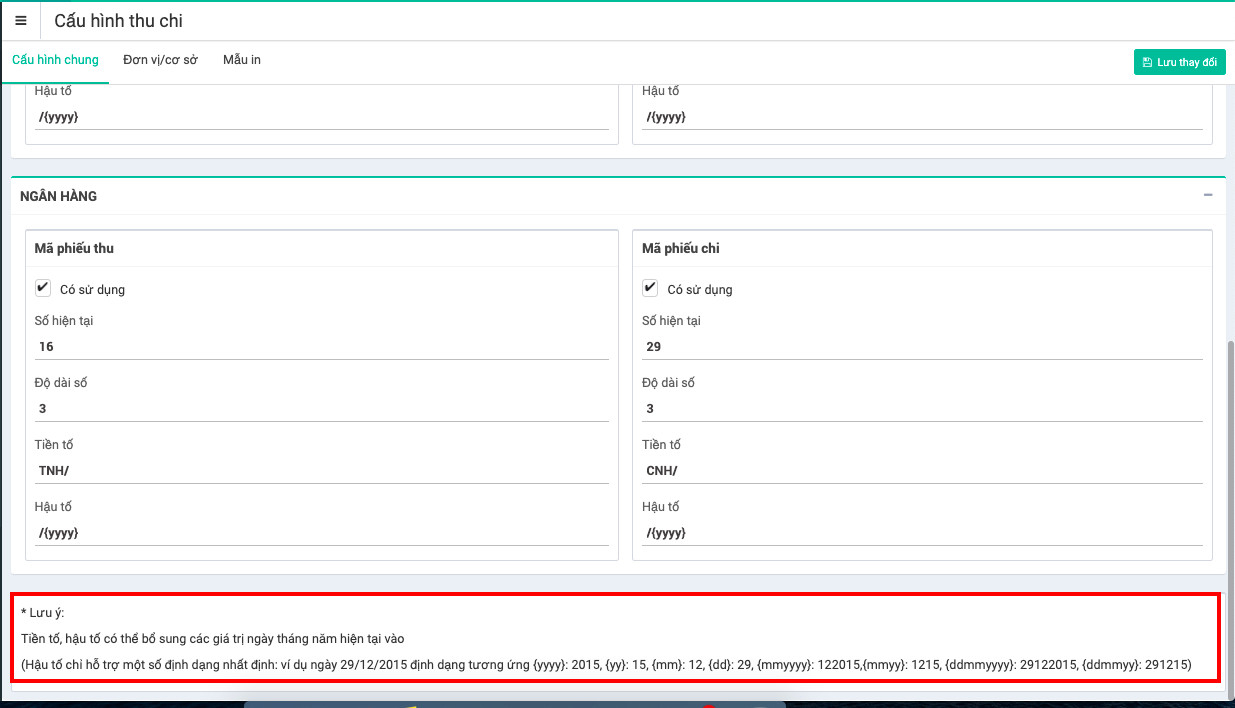Click left Hậu tố field above NGÂN HÀNG section
The width and height of the screenshot is (1235, 708).
320,117
